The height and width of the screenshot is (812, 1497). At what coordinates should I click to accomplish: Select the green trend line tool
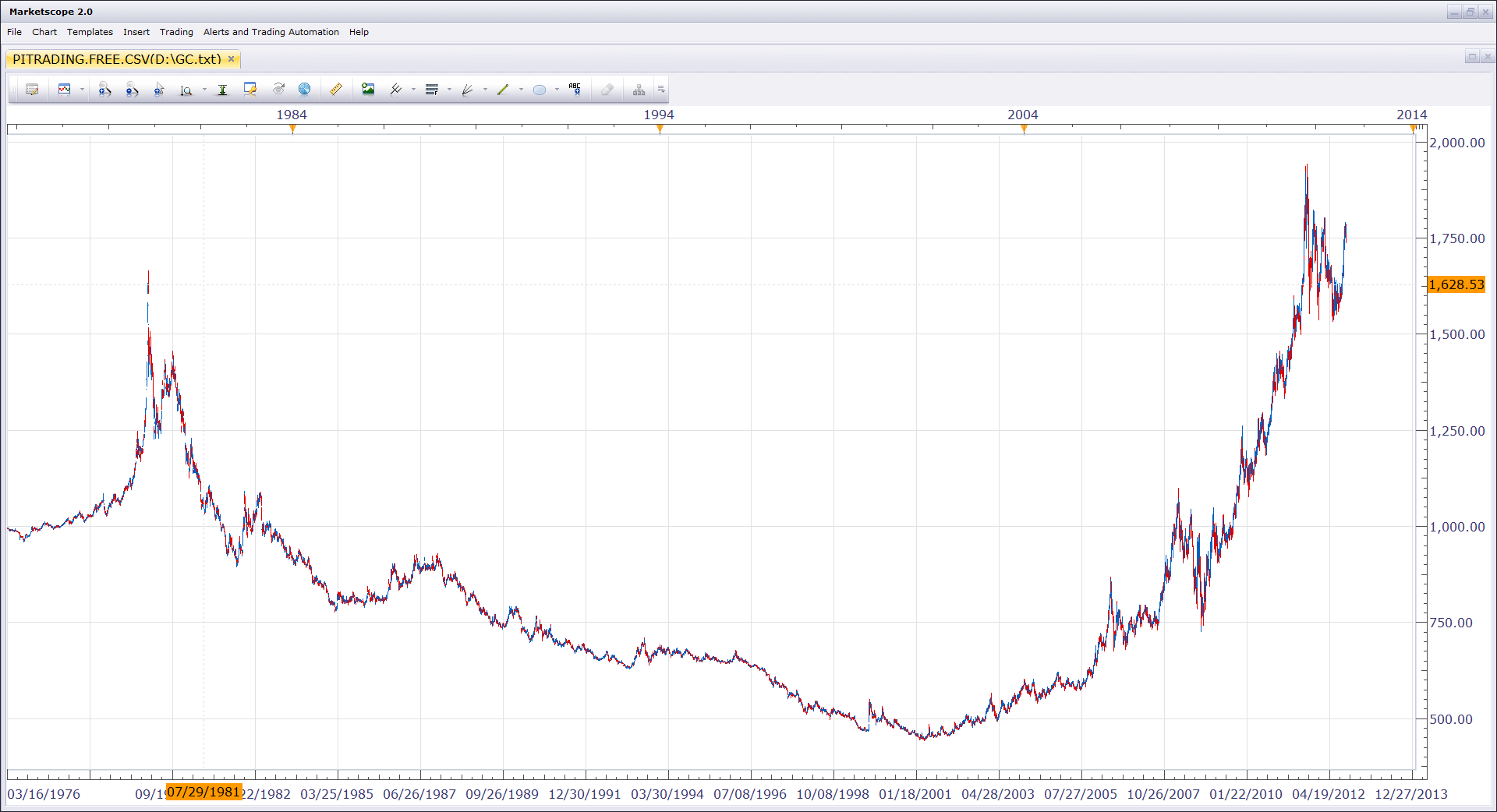(503, 90)
